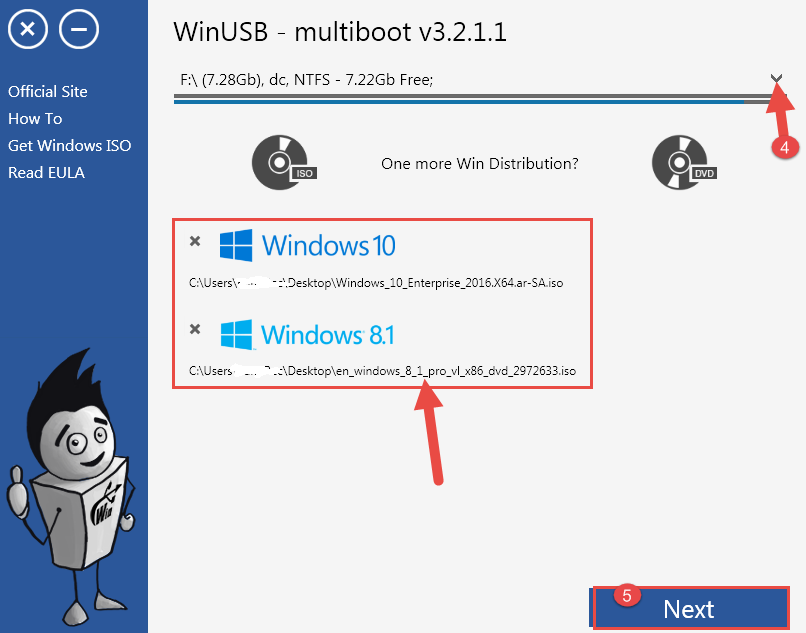Open the How To link
Image resolution: width=806 pixels, height=633 pixels.
pyautogui.click(x=35, y=119)
